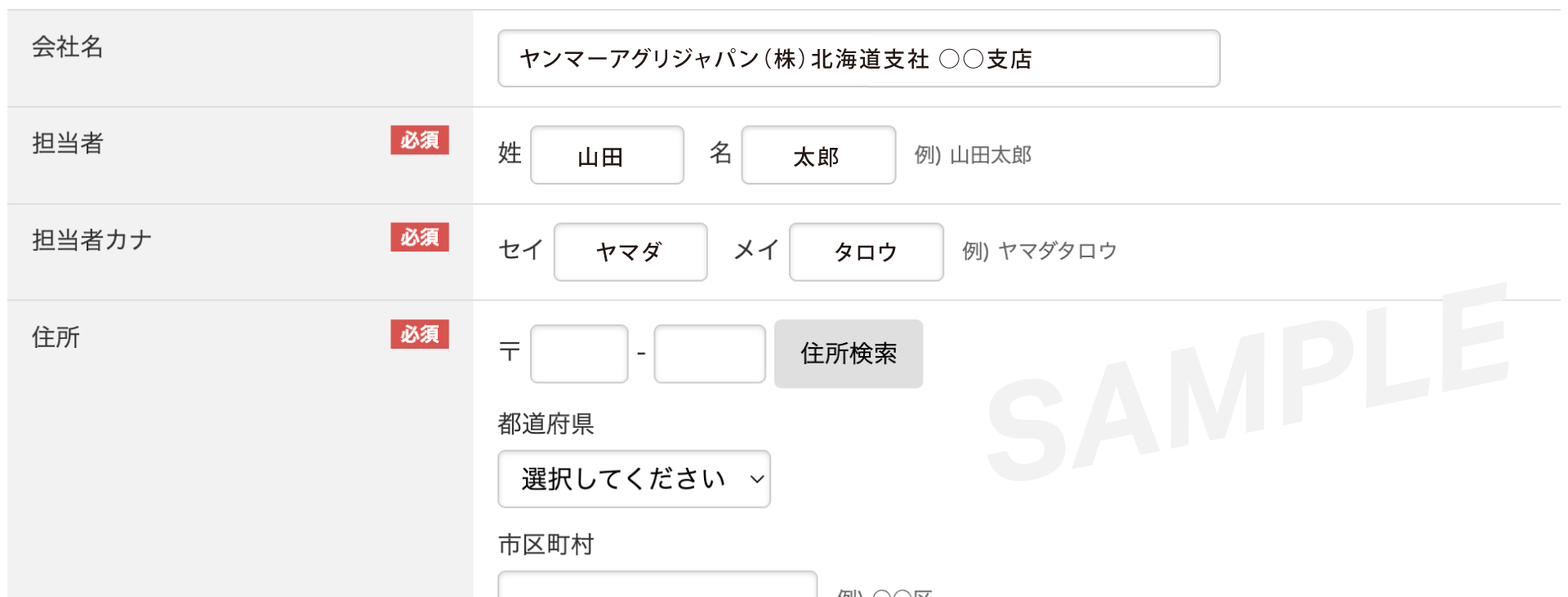Viewport: 1568px width, 597px height.
Task: Select the second postal code input box
Action: pyautogui.click(x=708, y=353)
